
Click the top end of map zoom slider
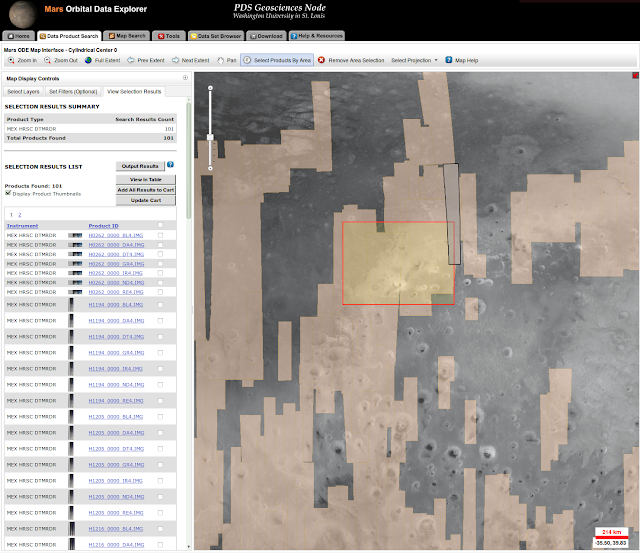[210, 88]
